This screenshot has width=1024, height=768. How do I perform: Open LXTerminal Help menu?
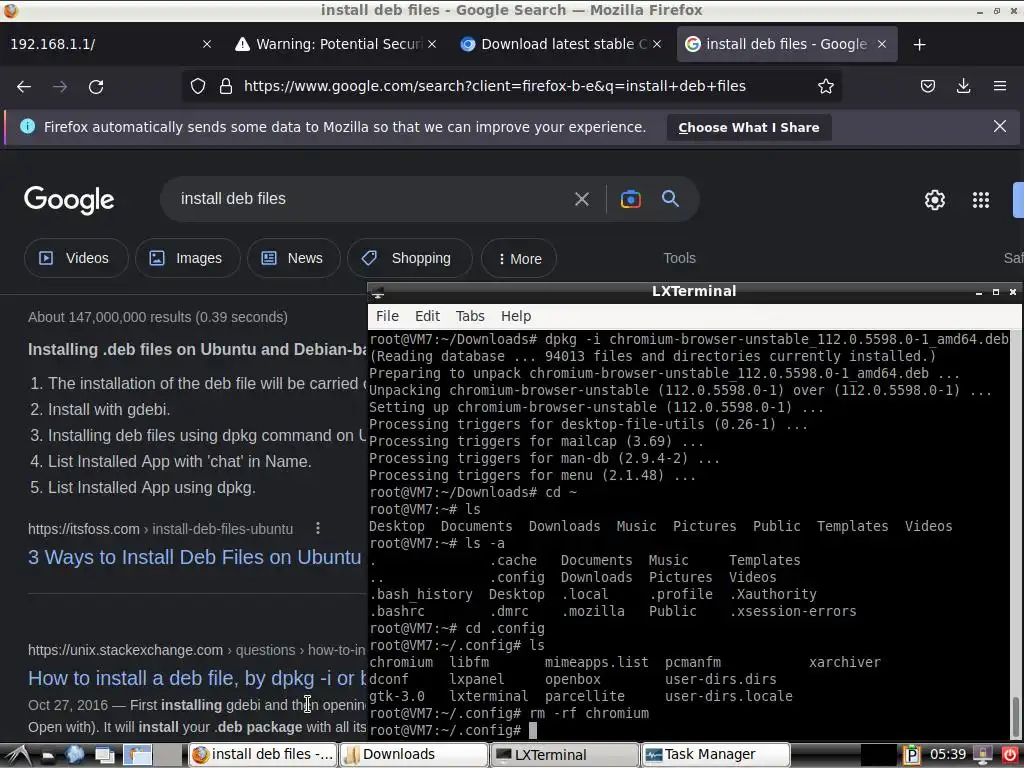(515, 316)
